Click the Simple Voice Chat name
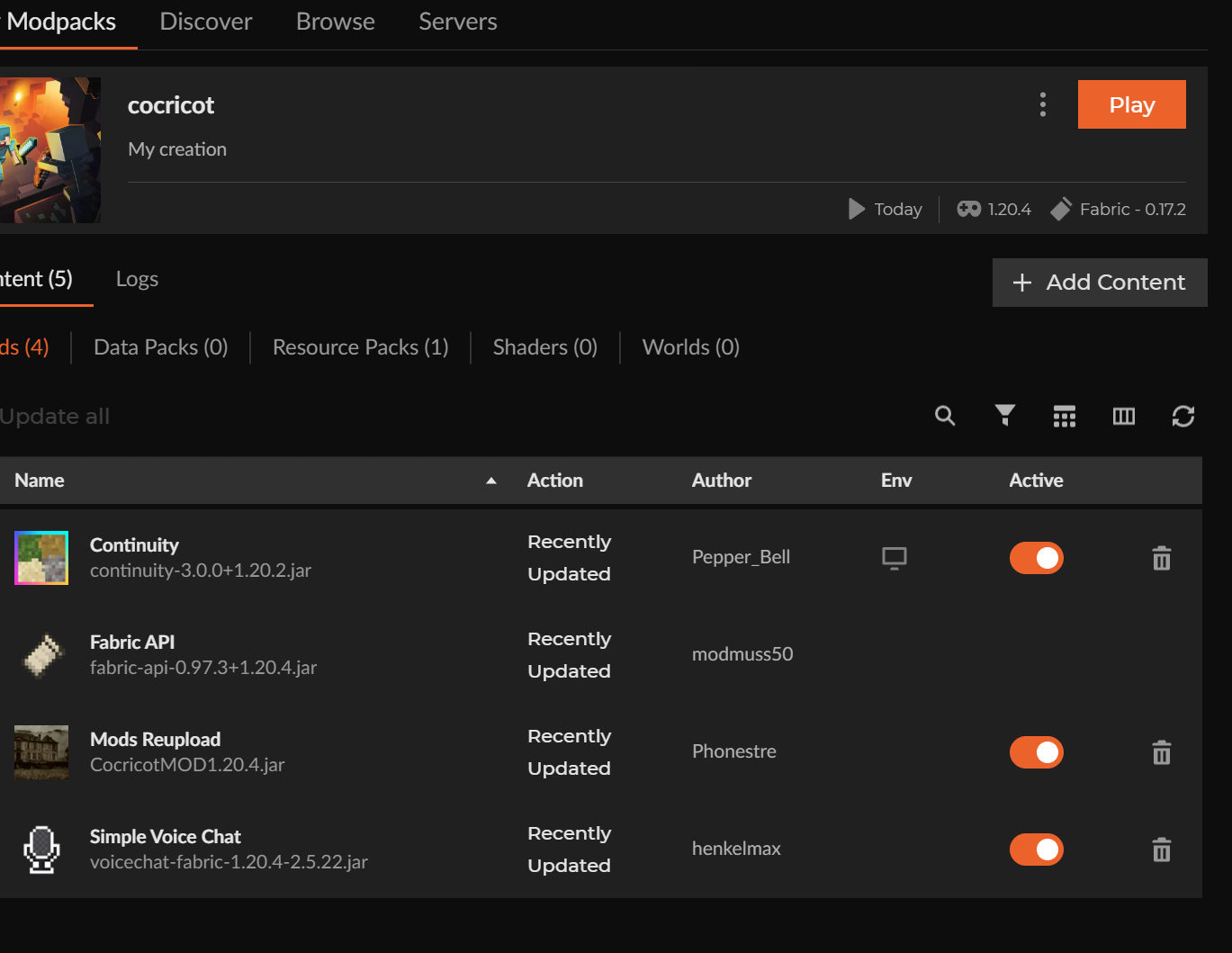Viewport: 1232px width, 953px height. [166, 837]
